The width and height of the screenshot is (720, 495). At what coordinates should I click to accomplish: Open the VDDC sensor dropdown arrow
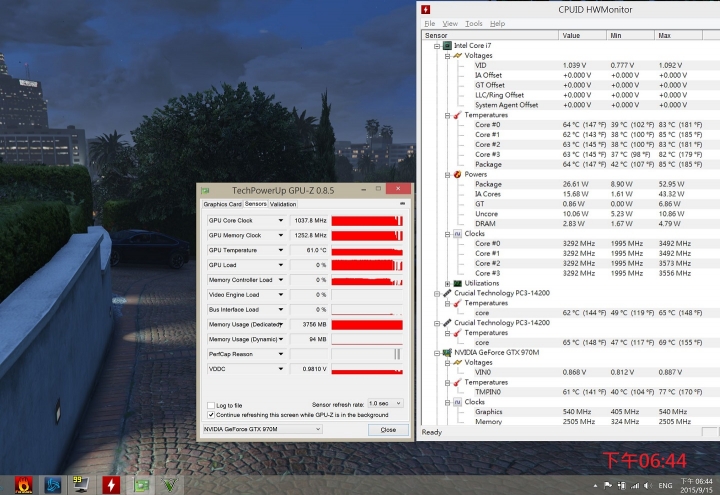coord(281,369)
